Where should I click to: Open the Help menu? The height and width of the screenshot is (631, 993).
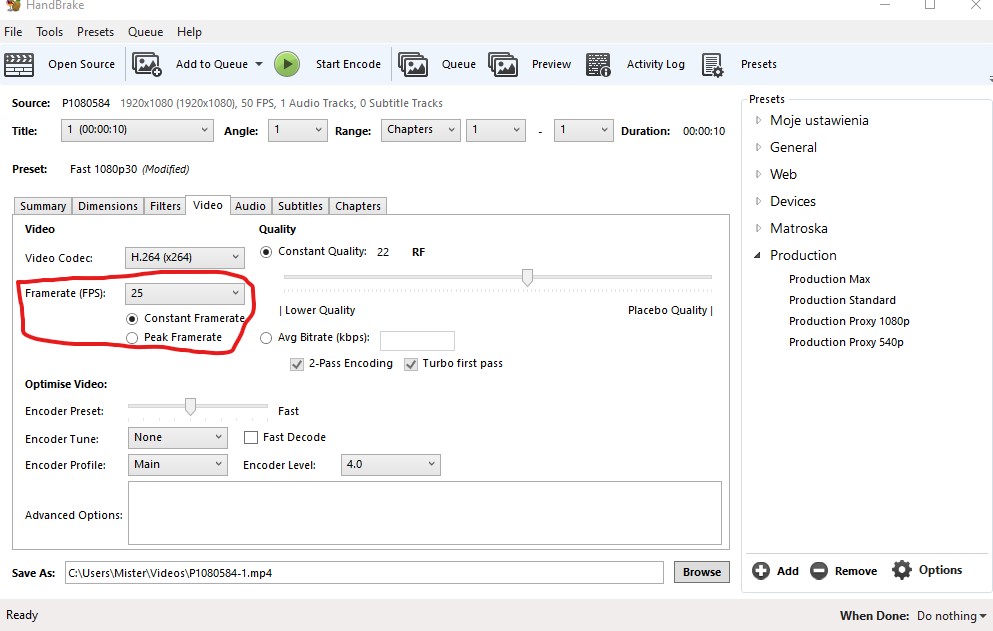(x=189, y=32)
